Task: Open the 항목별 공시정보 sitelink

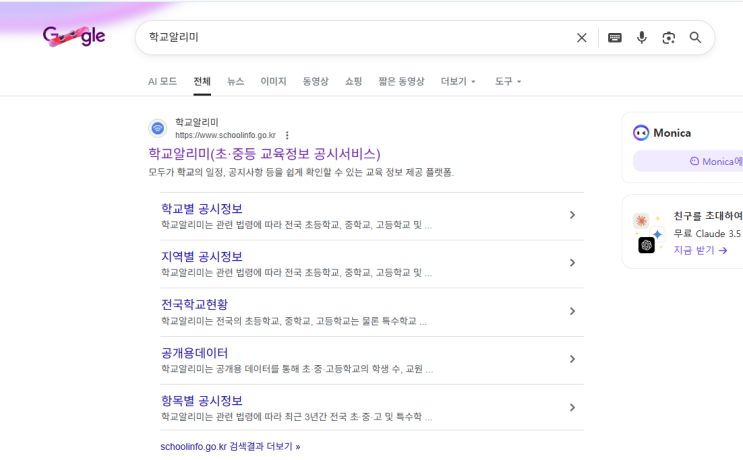Action: click(202, 401)
